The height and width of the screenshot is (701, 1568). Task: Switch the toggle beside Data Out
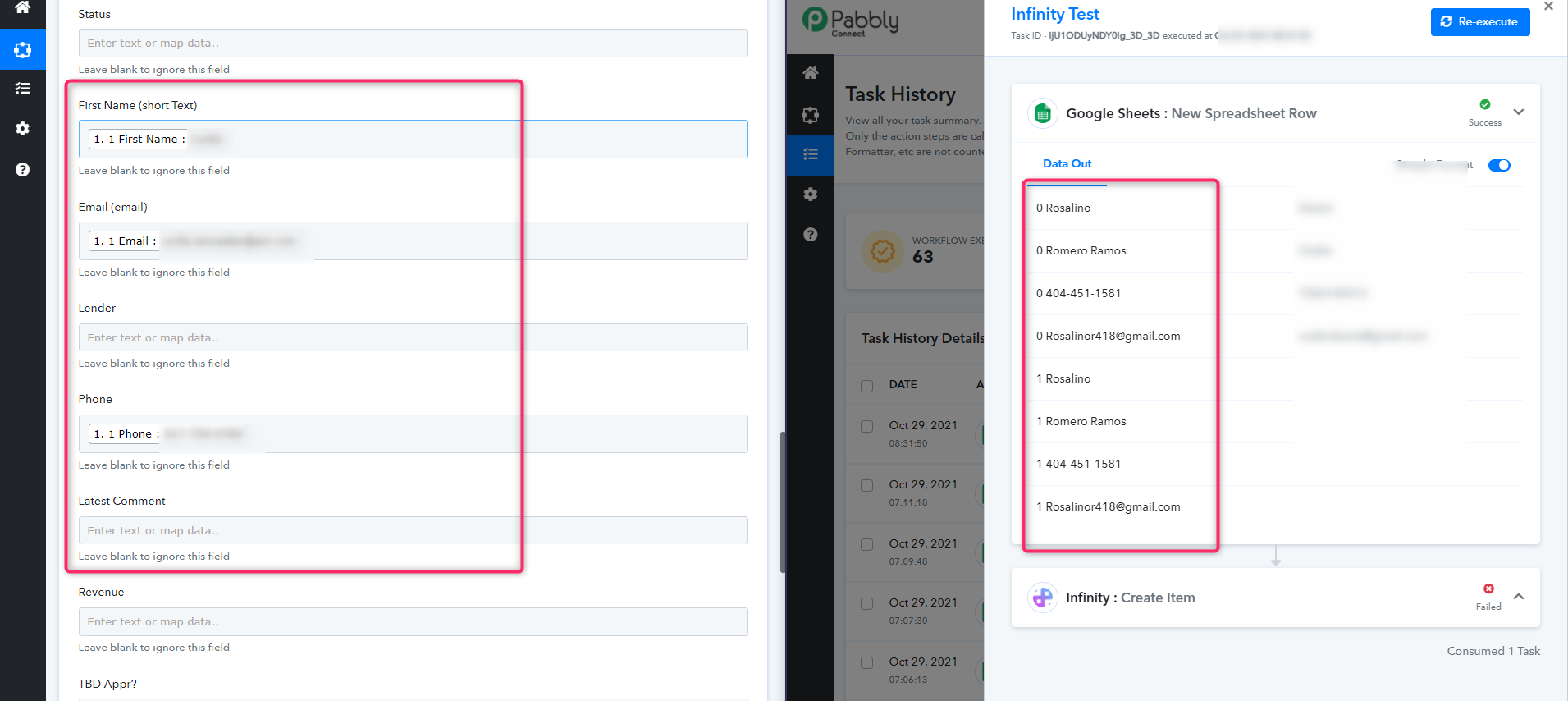(1499, 165)
